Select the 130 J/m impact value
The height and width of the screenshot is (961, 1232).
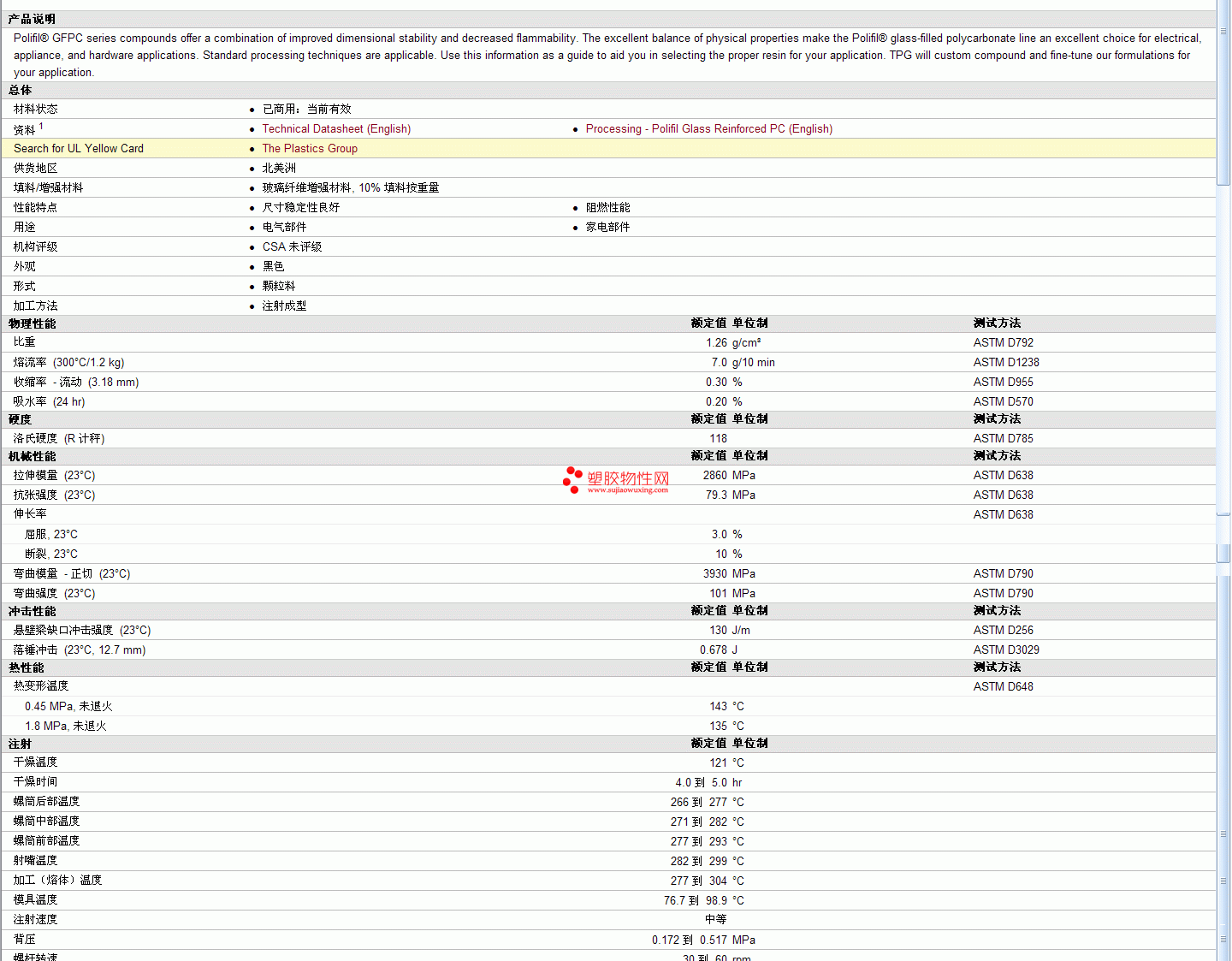click(x=730, y=630)
